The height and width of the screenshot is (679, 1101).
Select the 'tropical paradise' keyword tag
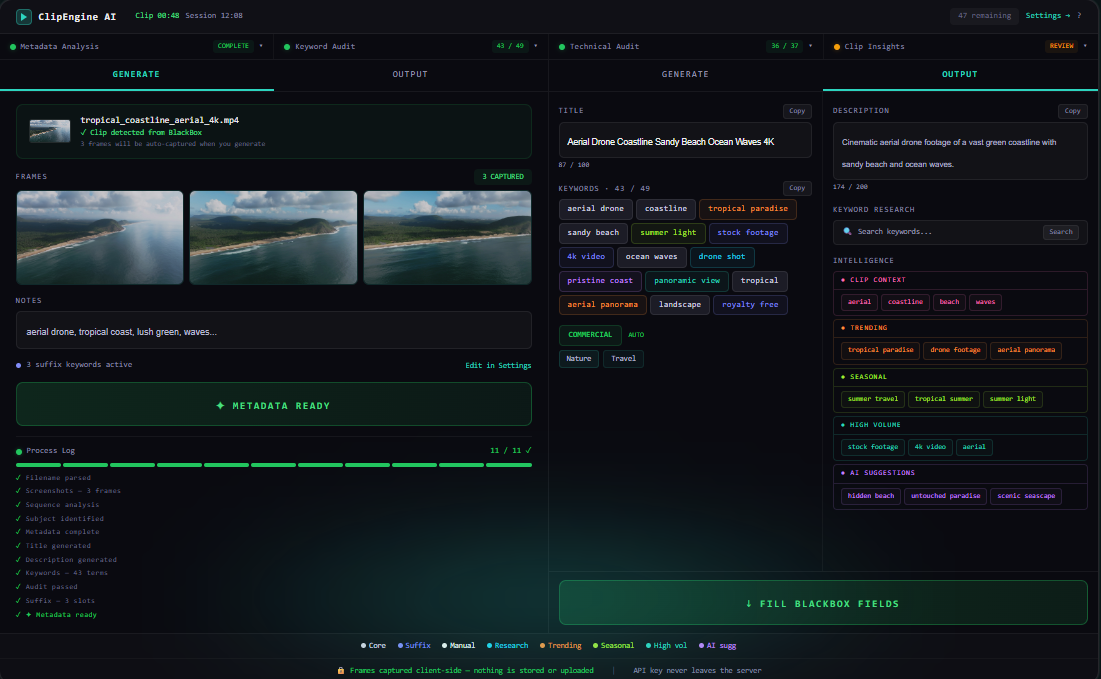748,209
